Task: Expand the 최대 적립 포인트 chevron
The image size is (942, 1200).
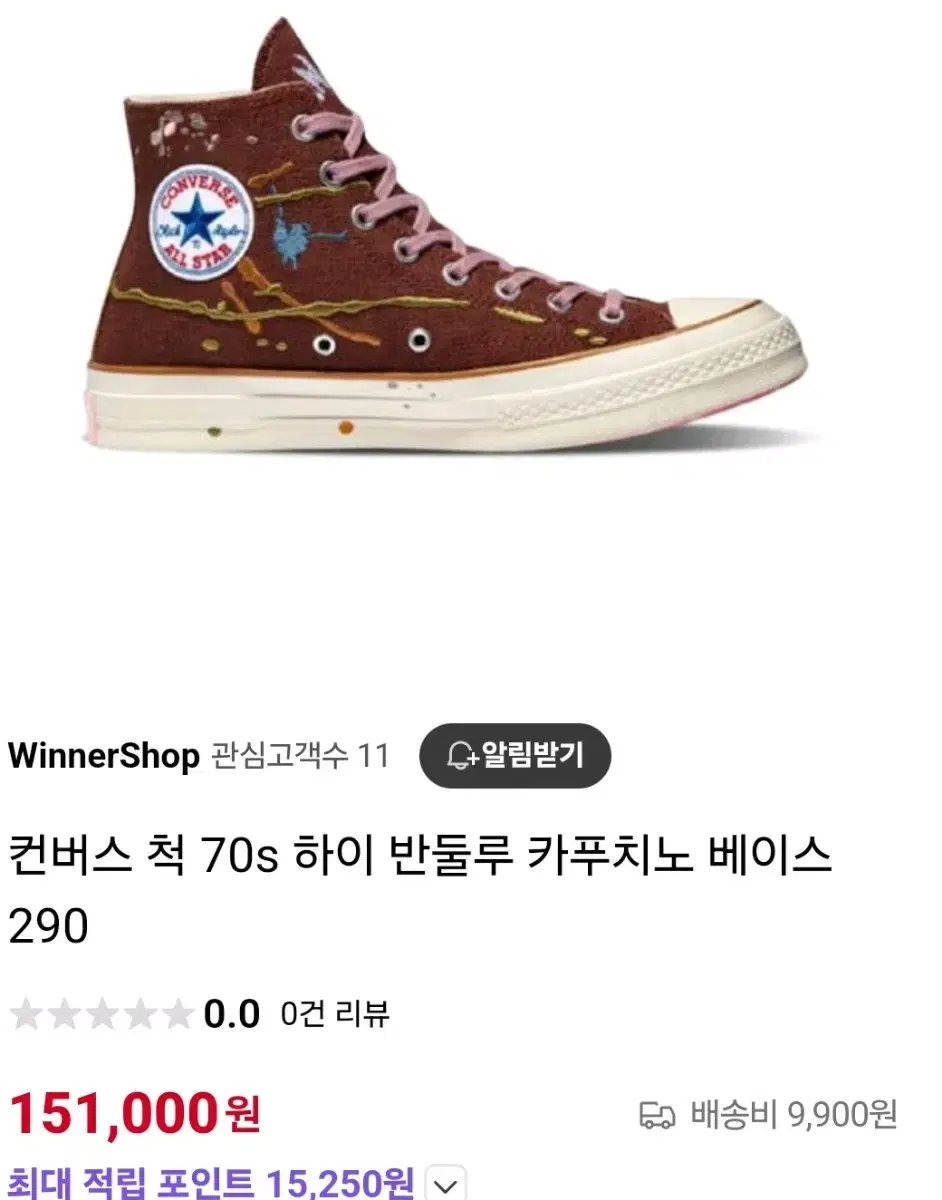Action: click(x=445, y=1186)
